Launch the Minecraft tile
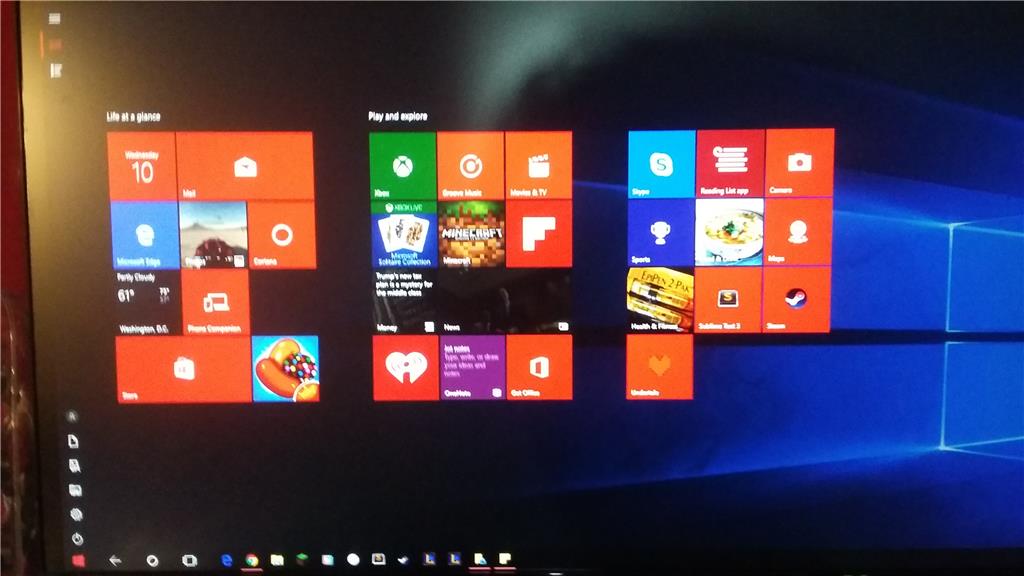The width and height of the screenshot is (1024, 576). point(472,234)
